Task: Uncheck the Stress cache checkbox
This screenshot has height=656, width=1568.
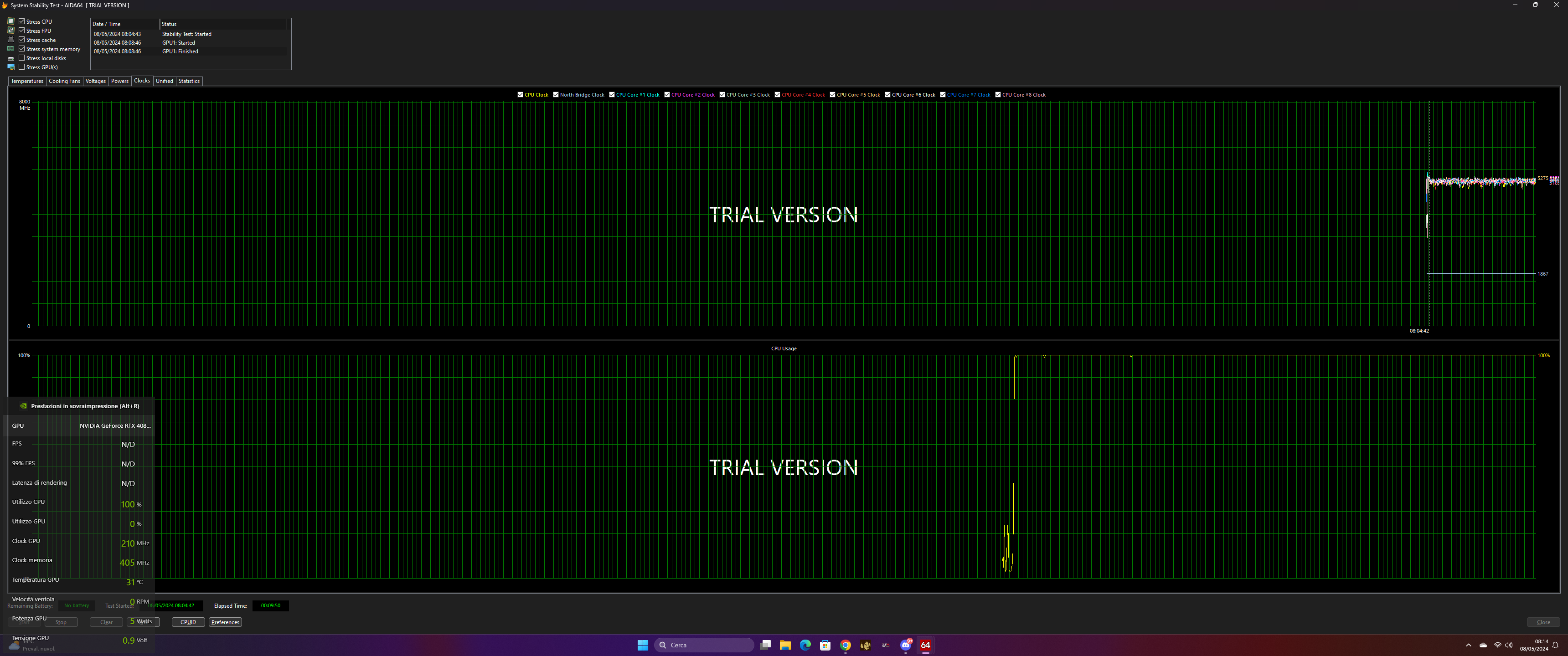Action: [22, 40]
